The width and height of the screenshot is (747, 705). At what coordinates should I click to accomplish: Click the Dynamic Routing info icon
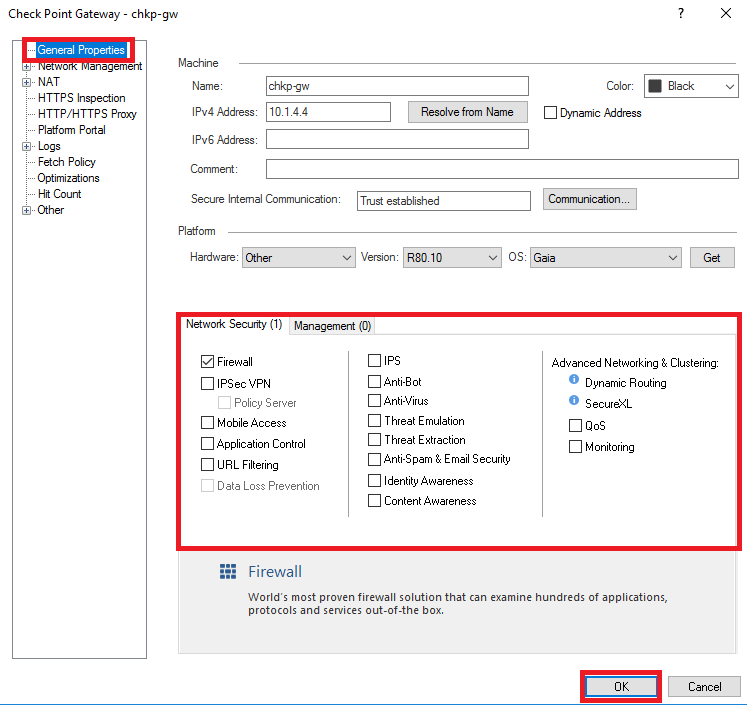(574, 380)
